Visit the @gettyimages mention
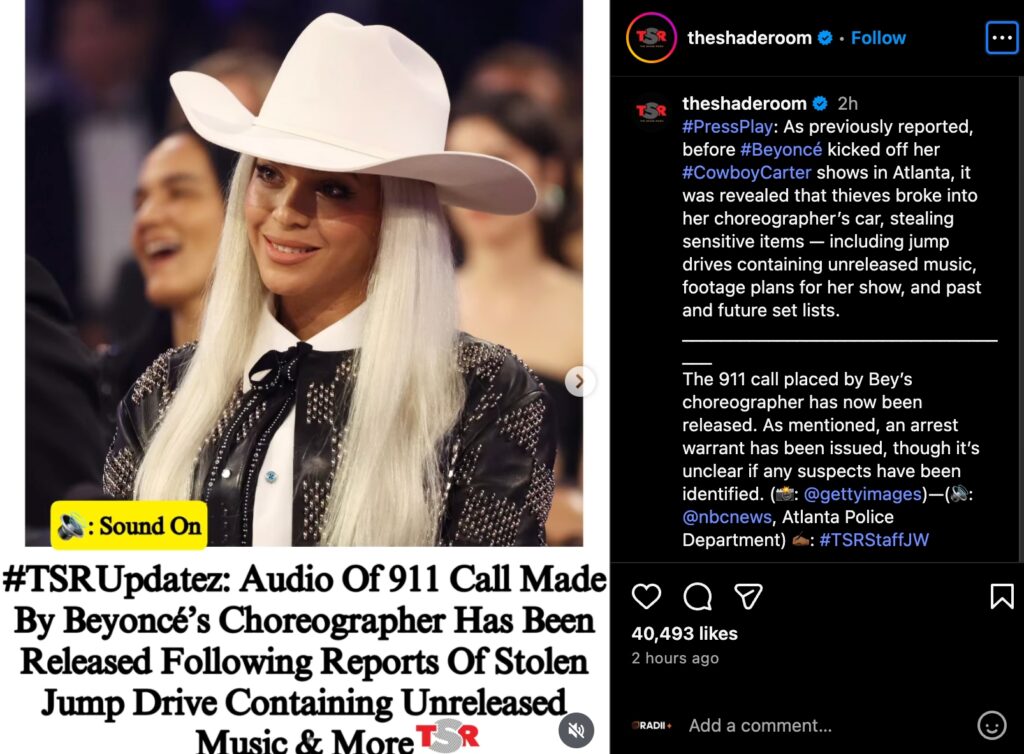 pyautogui.click(x=863, y=494)
